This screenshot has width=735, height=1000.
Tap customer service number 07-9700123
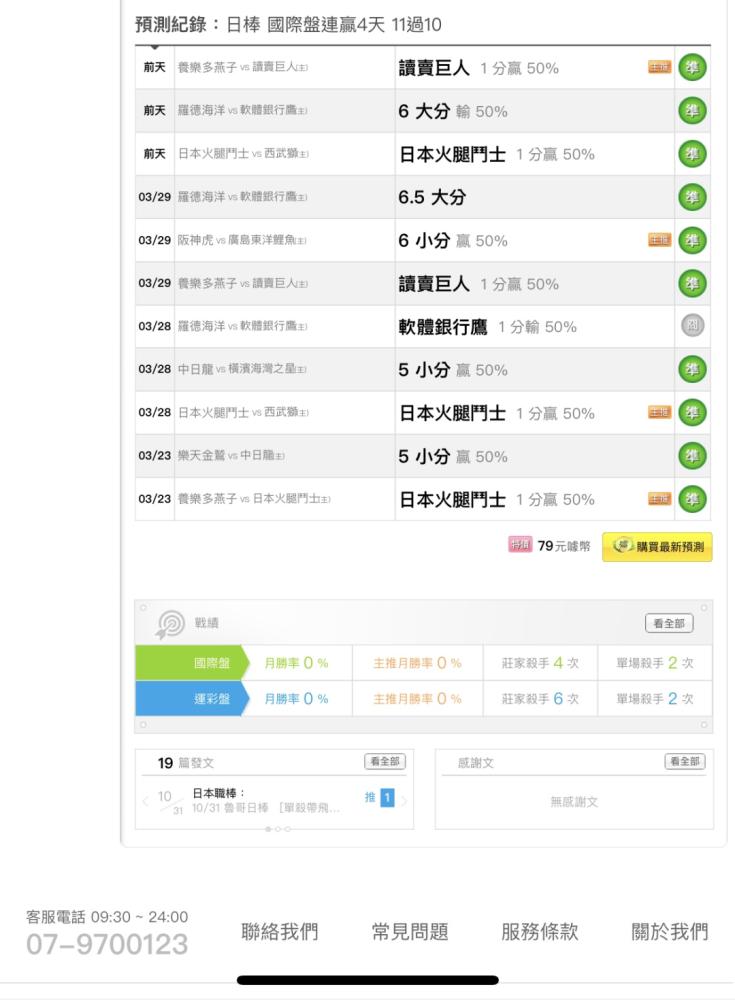107,945
